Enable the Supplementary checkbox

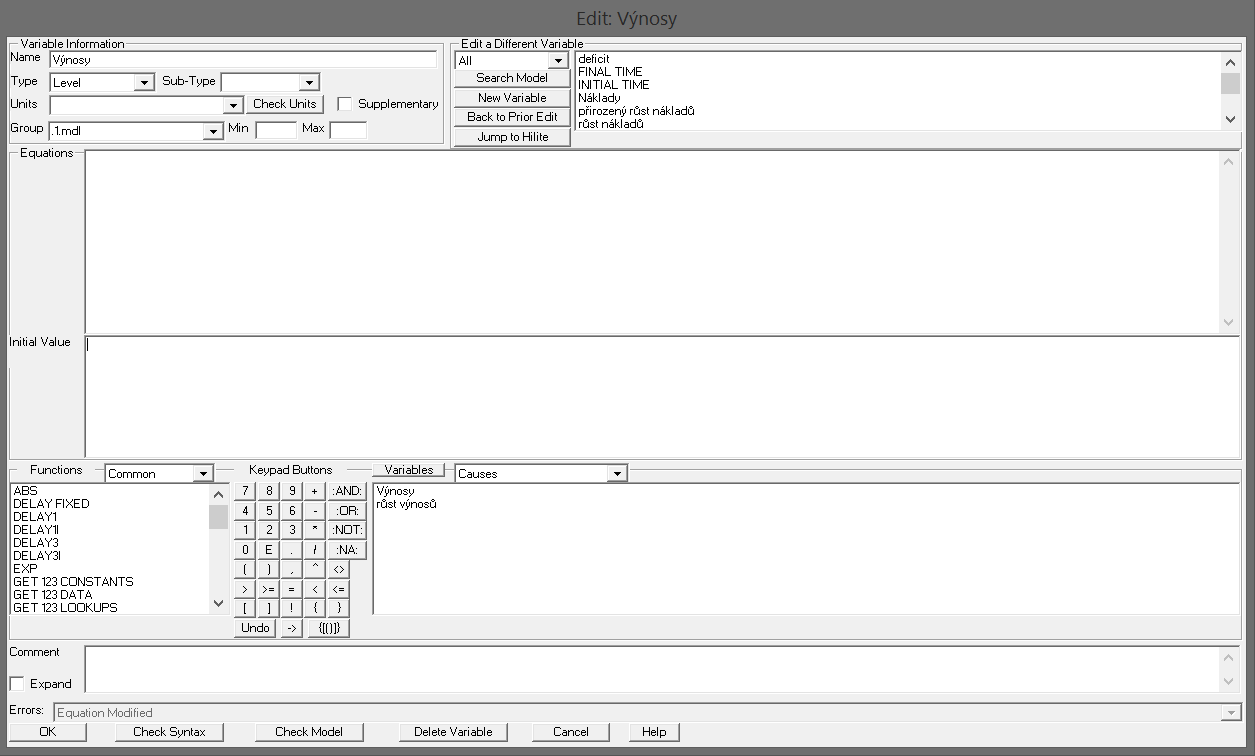[x=345, y=104]
